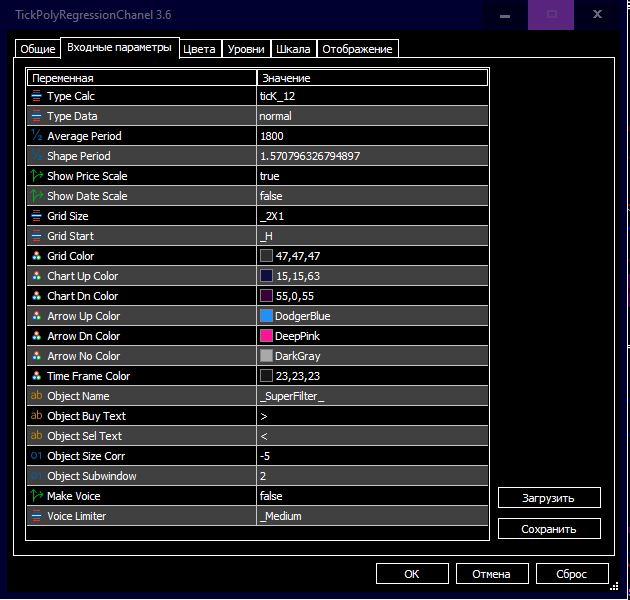The image size is (630, 600).
Task: Click the OK button
Action: (412, 573)
